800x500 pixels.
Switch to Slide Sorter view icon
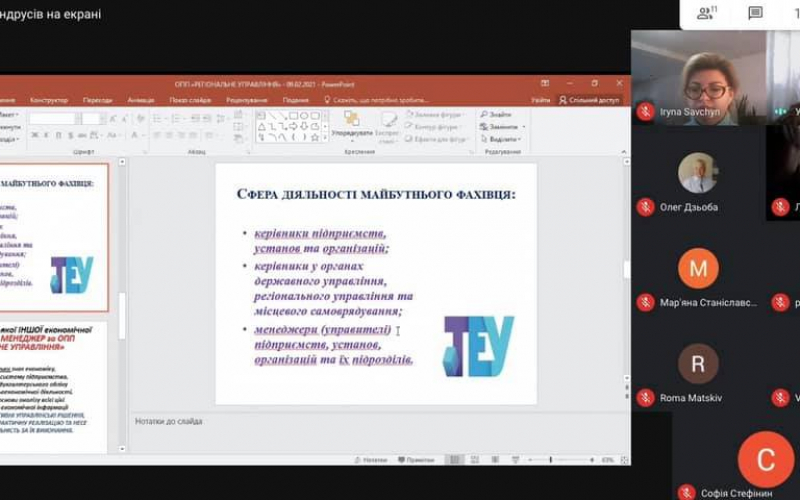474,460
